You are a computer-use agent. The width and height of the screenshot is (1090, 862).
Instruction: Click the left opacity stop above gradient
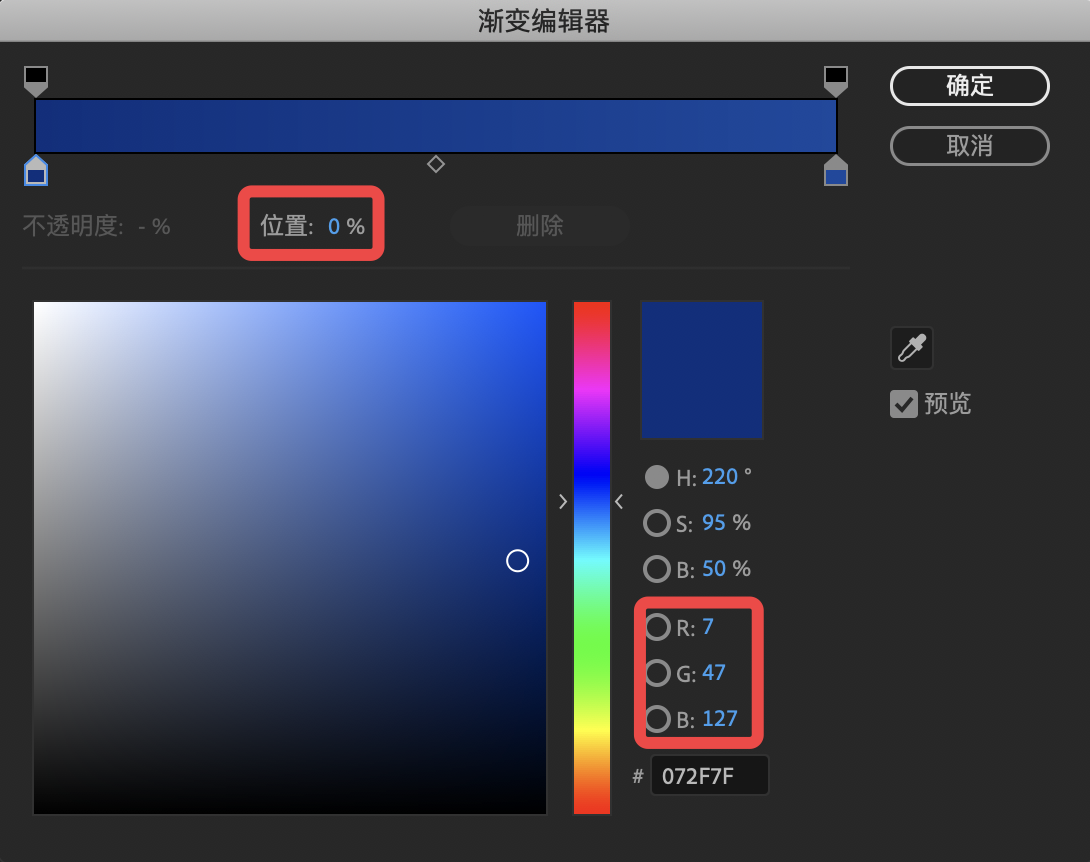[36, 80]
